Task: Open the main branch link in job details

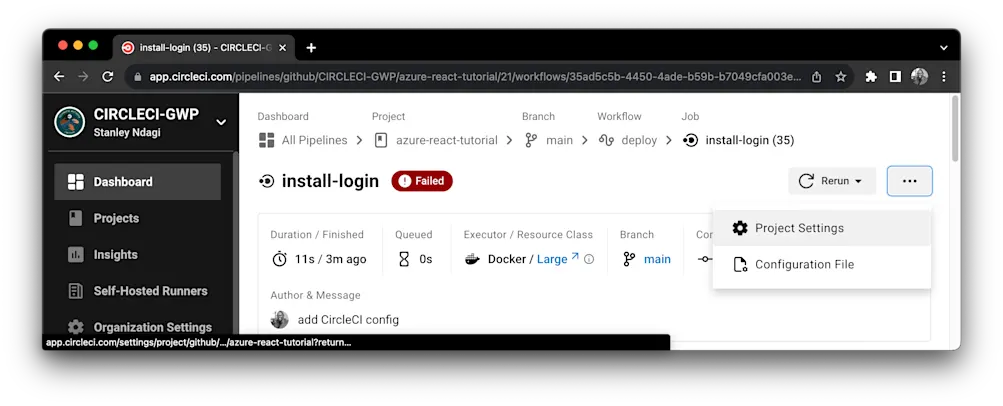Action: click(x=657, y=259)
